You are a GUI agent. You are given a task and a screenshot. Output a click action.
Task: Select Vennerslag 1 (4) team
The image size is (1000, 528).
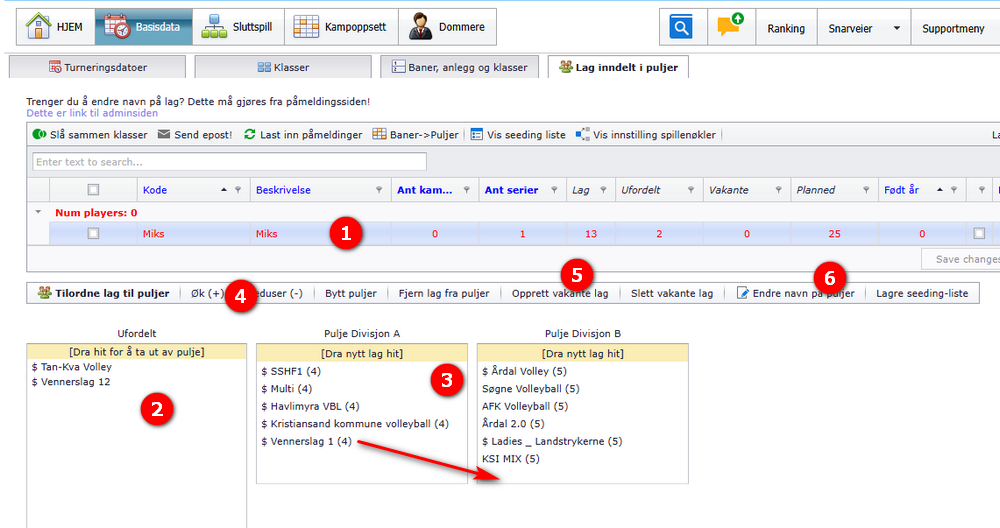306,441
